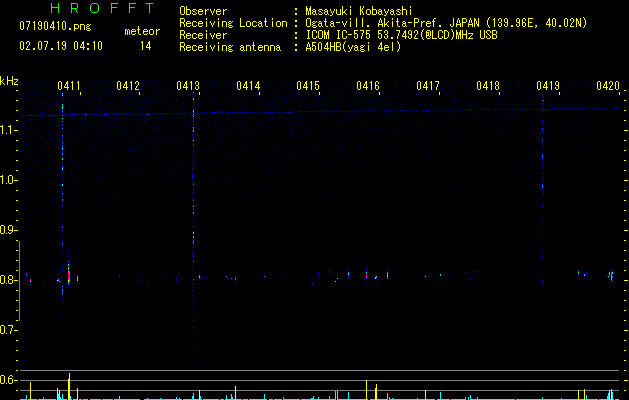Viewport: 629px width, 400px height.
Task: Click the 0420 time marker
Action: pos(608,85)
